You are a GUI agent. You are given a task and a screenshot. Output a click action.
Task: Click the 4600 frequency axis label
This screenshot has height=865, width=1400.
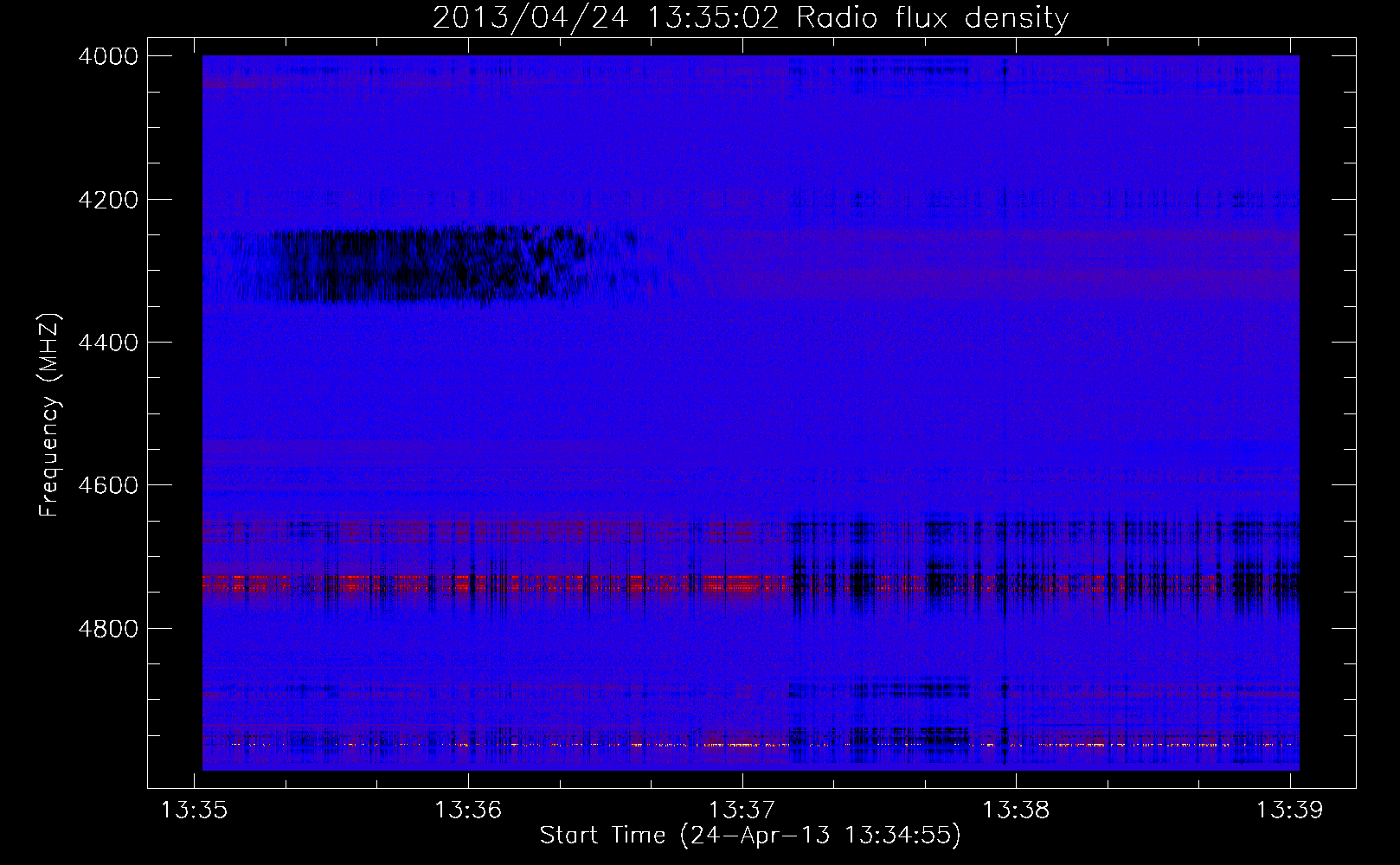coord(108,485)
